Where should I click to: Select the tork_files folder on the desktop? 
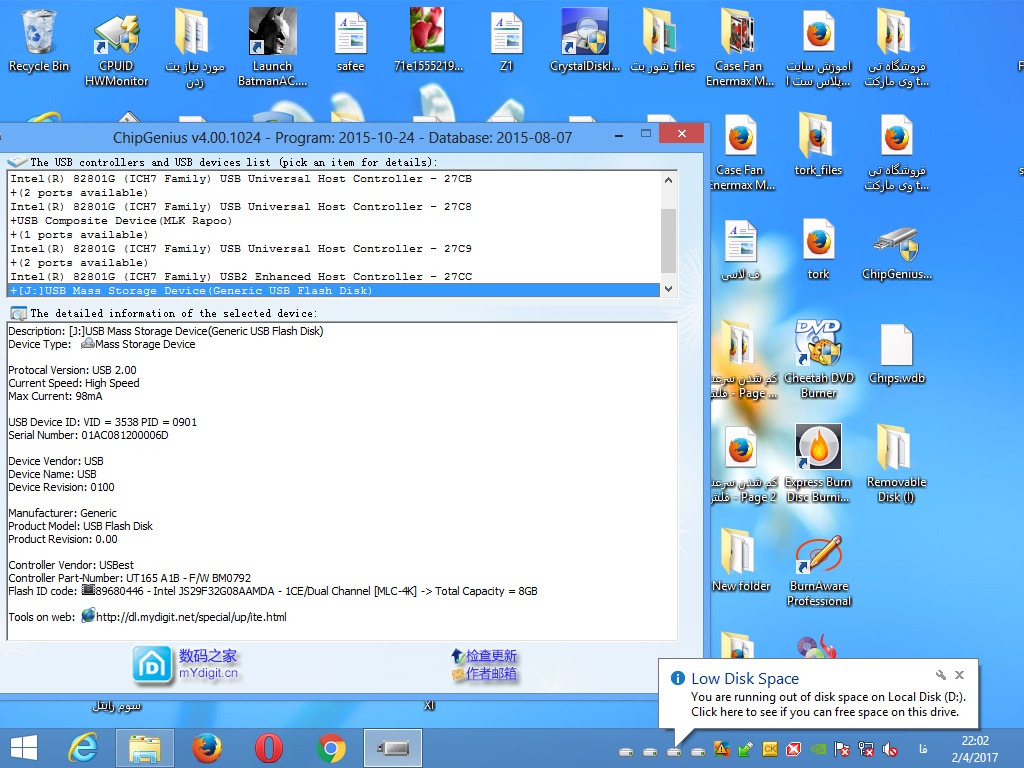(x=818, y=145)
